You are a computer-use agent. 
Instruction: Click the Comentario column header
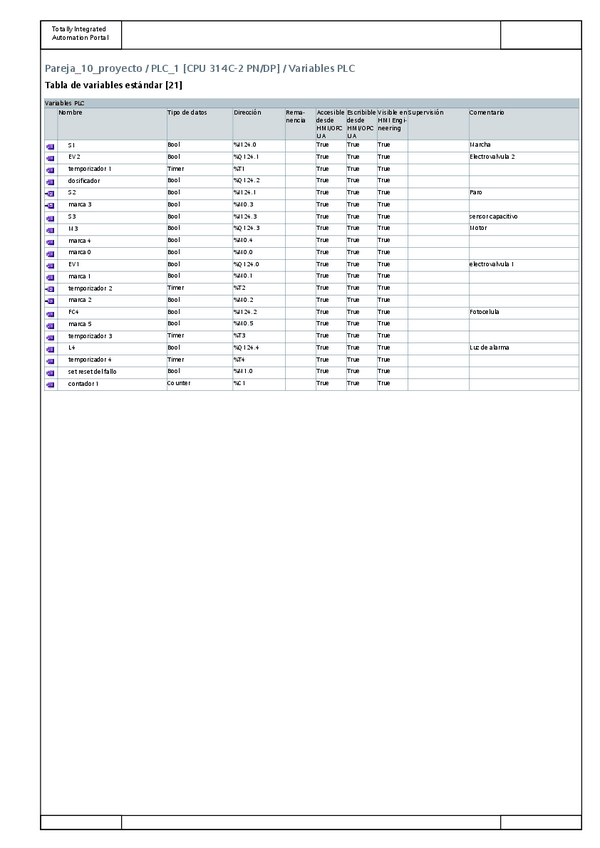[524, 124]
